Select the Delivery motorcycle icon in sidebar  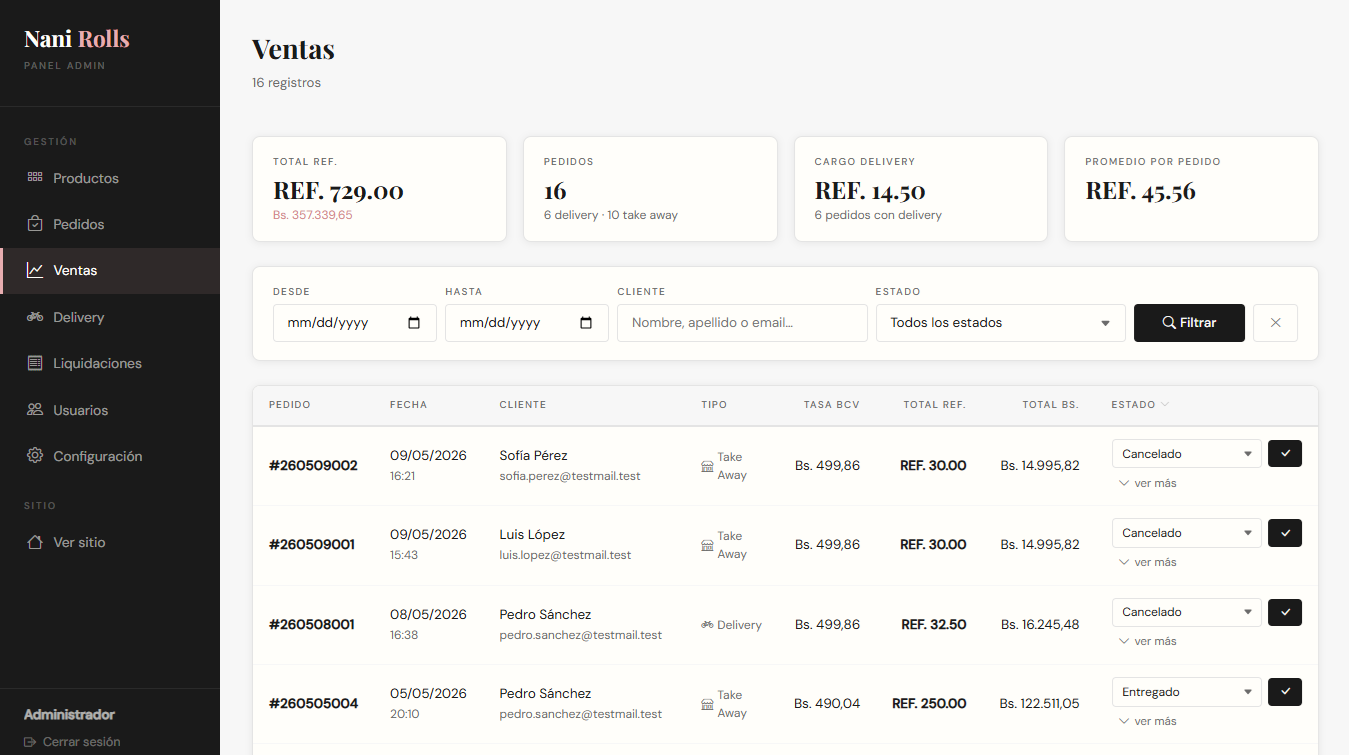(35, 317)
